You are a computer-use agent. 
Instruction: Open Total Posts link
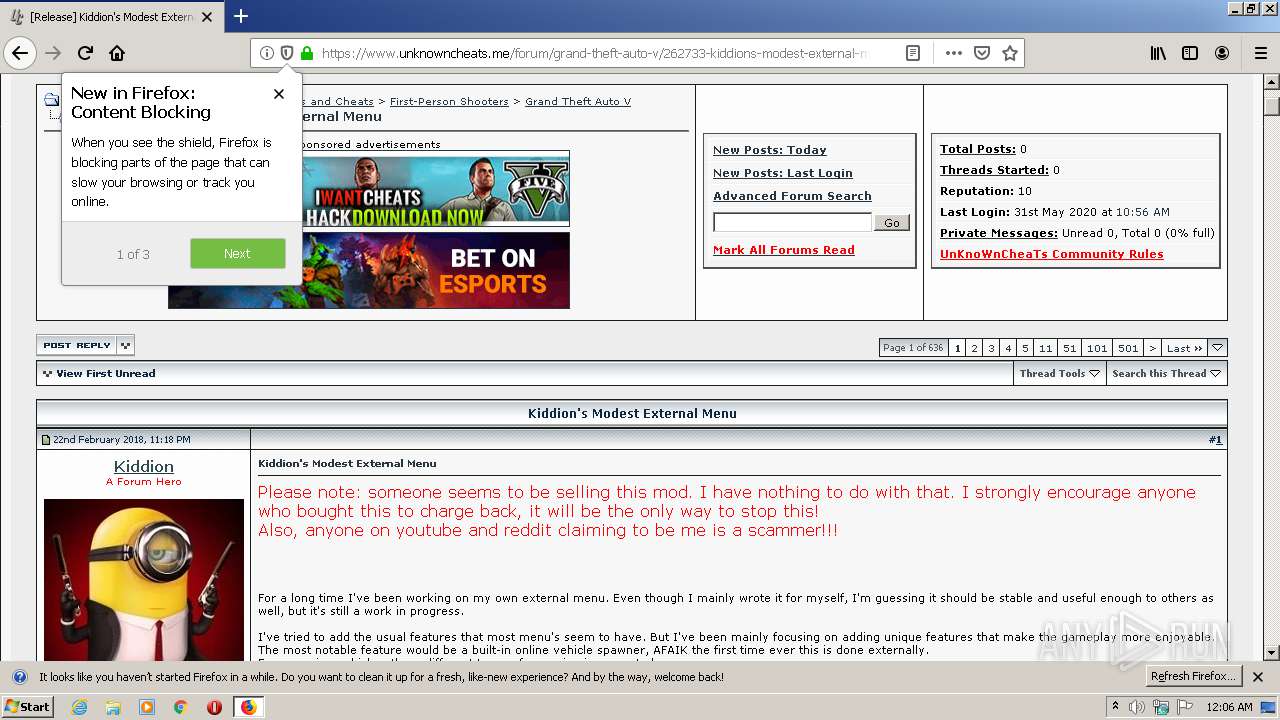977,149
